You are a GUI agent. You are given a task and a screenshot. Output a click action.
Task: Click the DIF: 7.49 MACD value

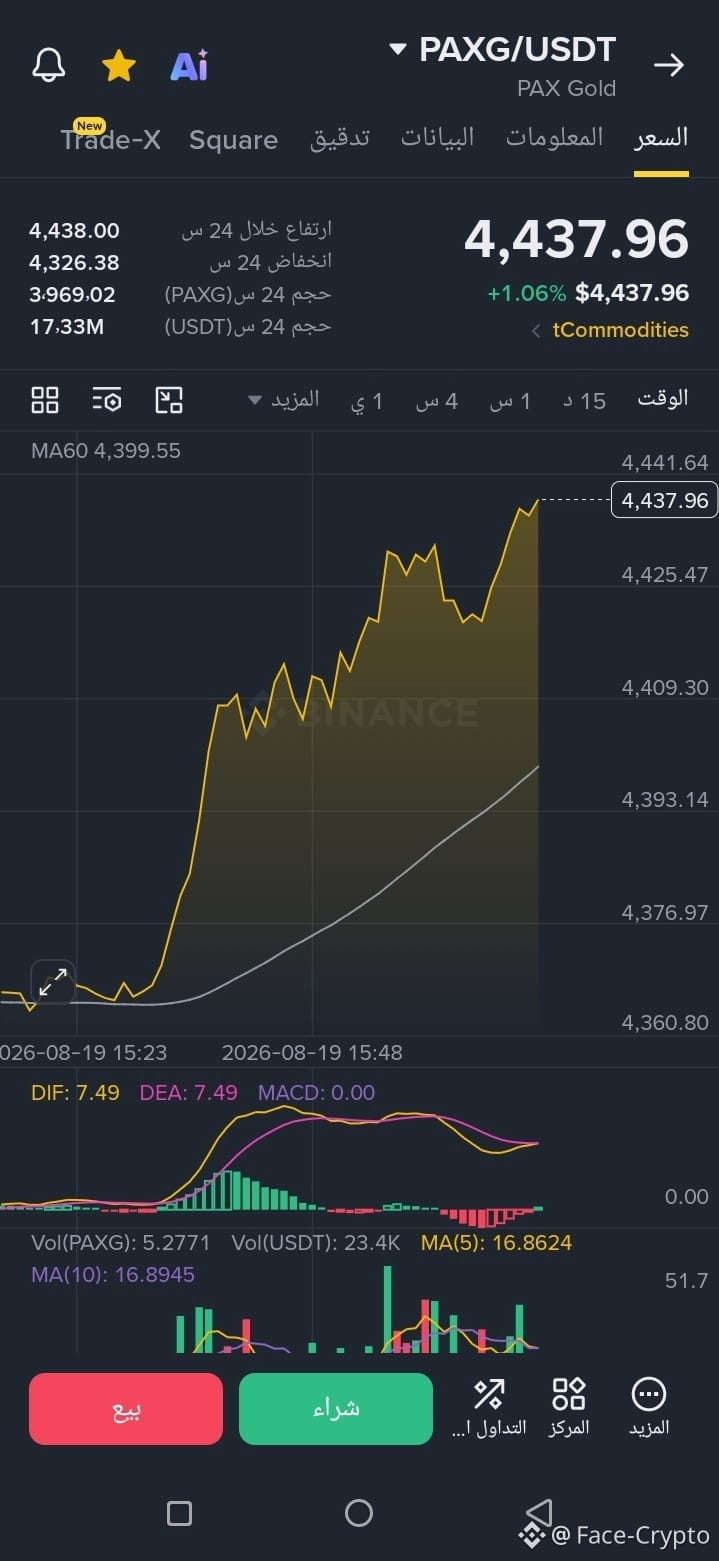[75, 1093]
